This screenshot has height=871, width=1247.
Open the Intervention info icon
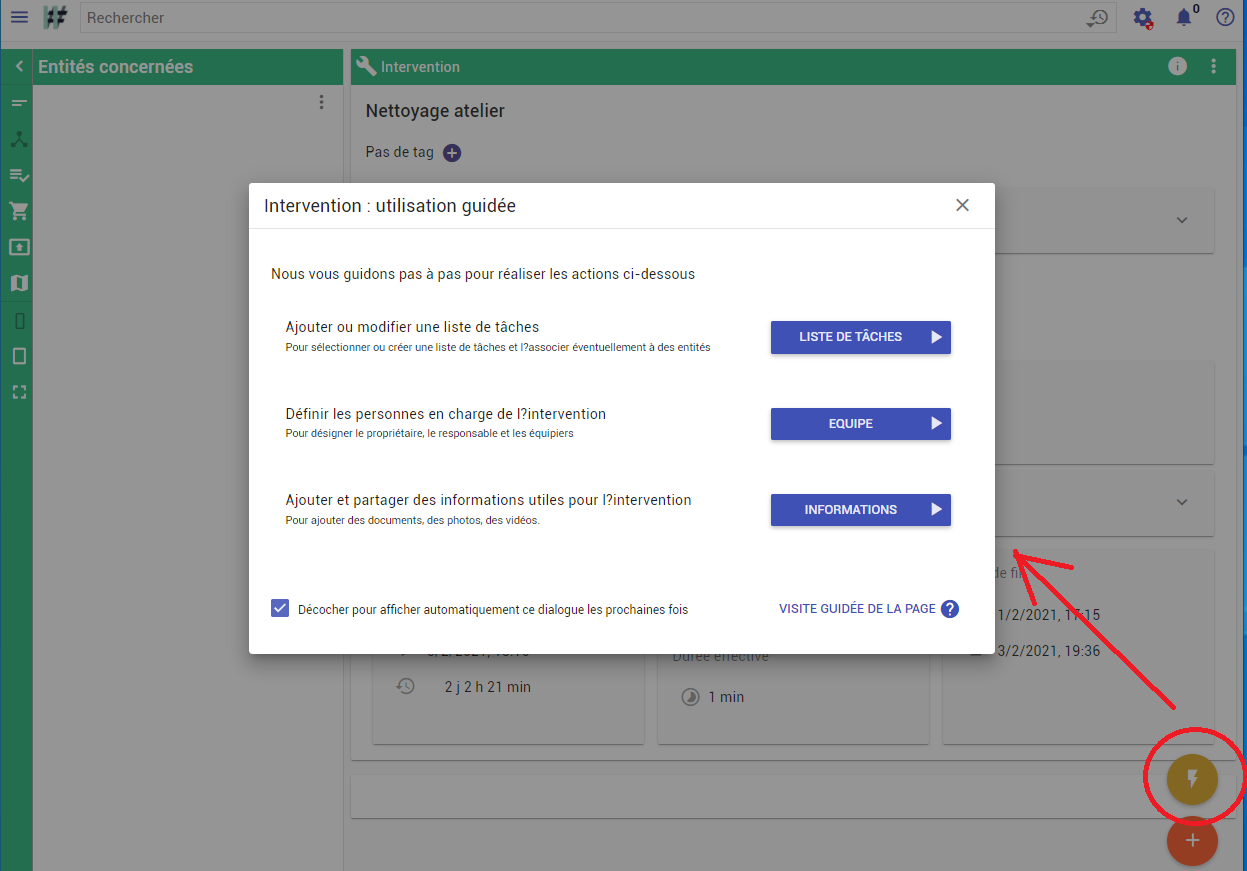coord(1178,67)
